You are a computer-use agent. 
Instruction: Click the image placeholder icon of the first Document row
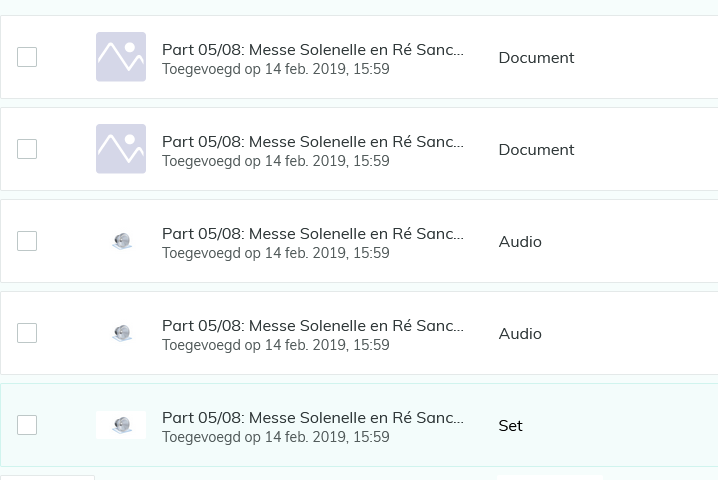coord(121,57)
